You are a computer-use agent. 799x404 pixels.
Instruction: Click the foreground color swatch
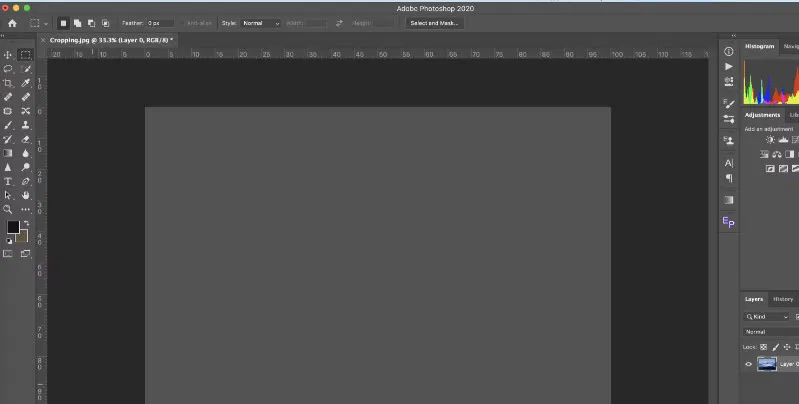coord(13,227)
